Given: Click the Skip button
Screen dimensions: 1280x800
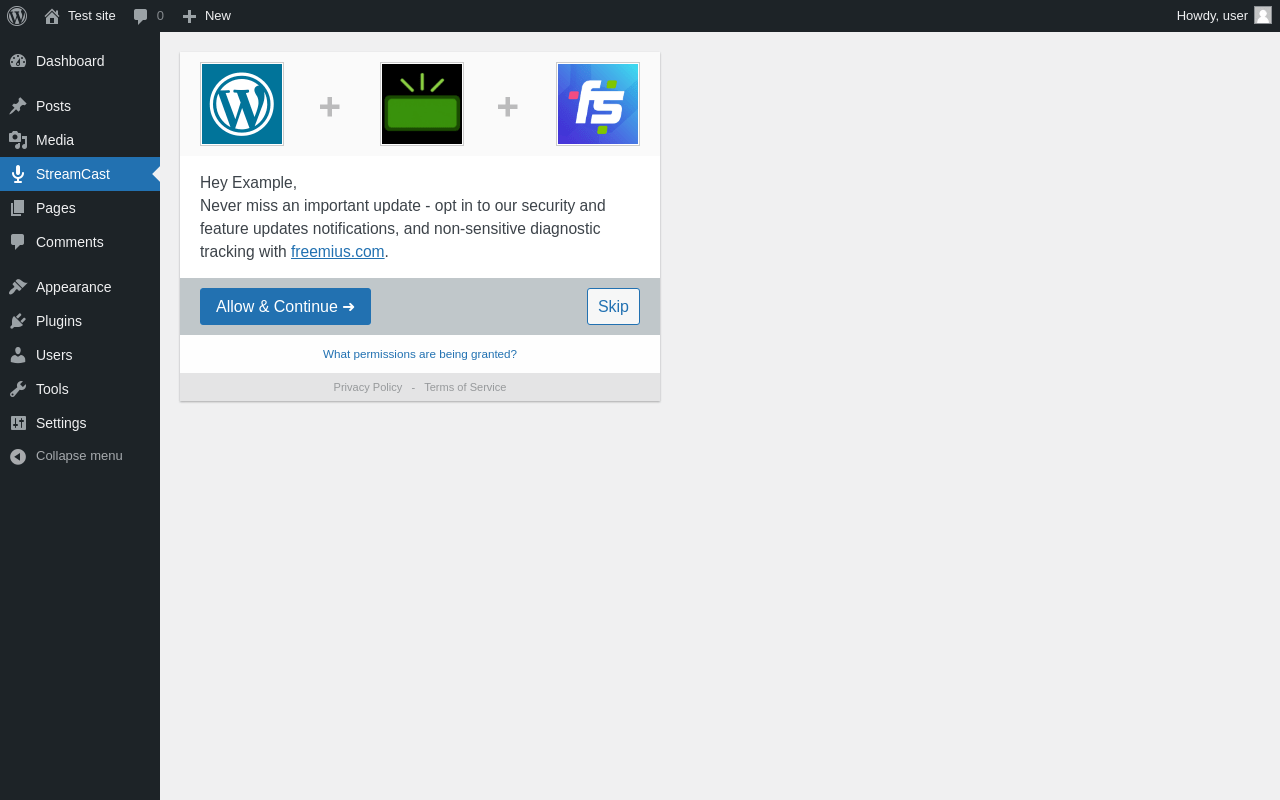Looking at the screenshot, I should (x=613, y=306).
